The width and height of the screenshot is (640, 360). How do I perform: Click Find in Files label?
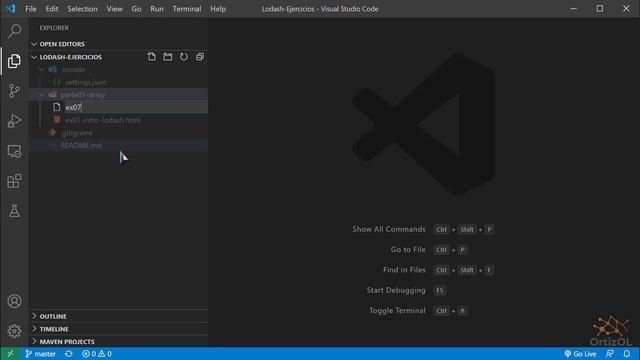click(x=404, y=270)
